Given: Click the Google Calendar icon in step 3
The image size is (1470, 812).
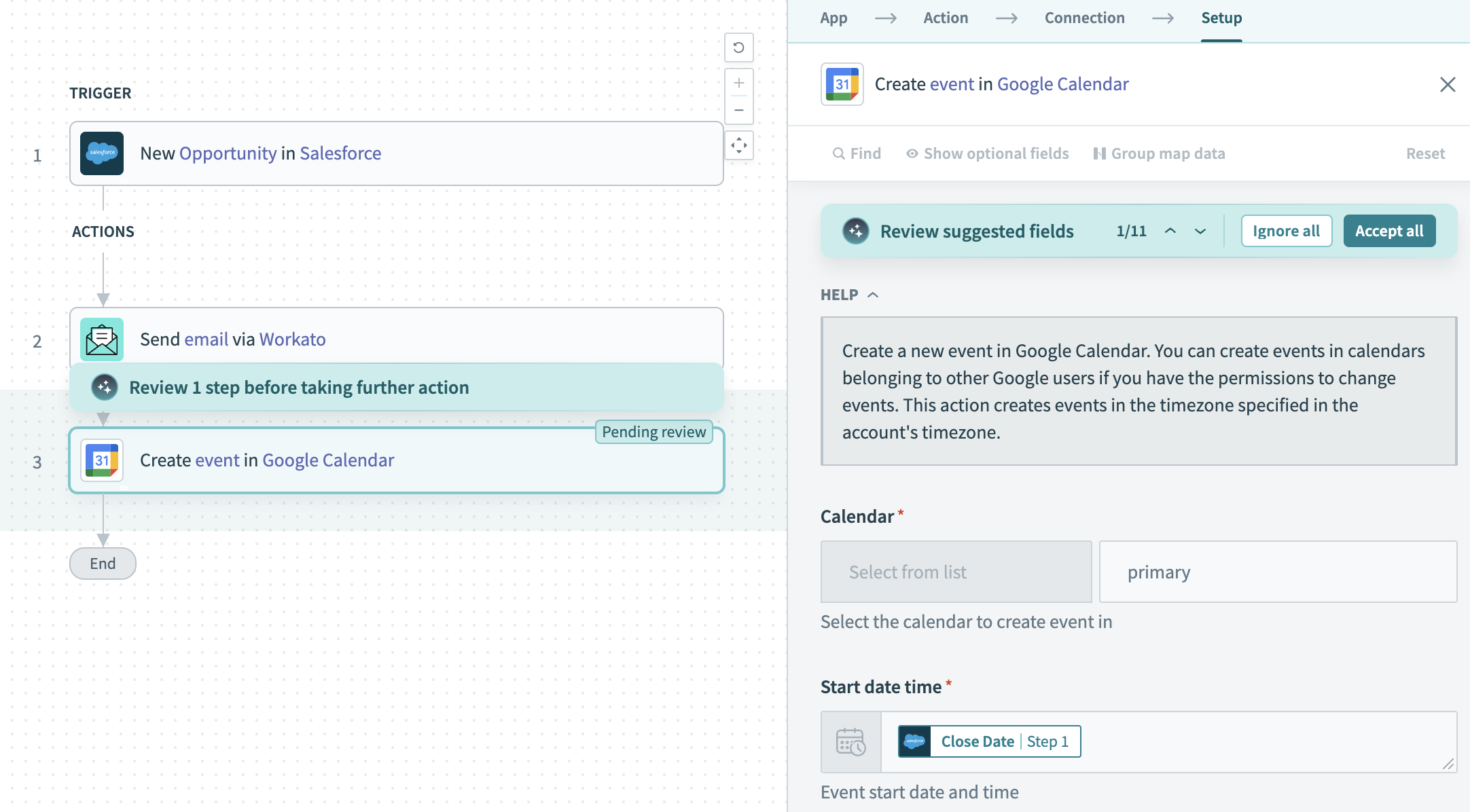Looking at the screenshot, I should coord(102,460).
